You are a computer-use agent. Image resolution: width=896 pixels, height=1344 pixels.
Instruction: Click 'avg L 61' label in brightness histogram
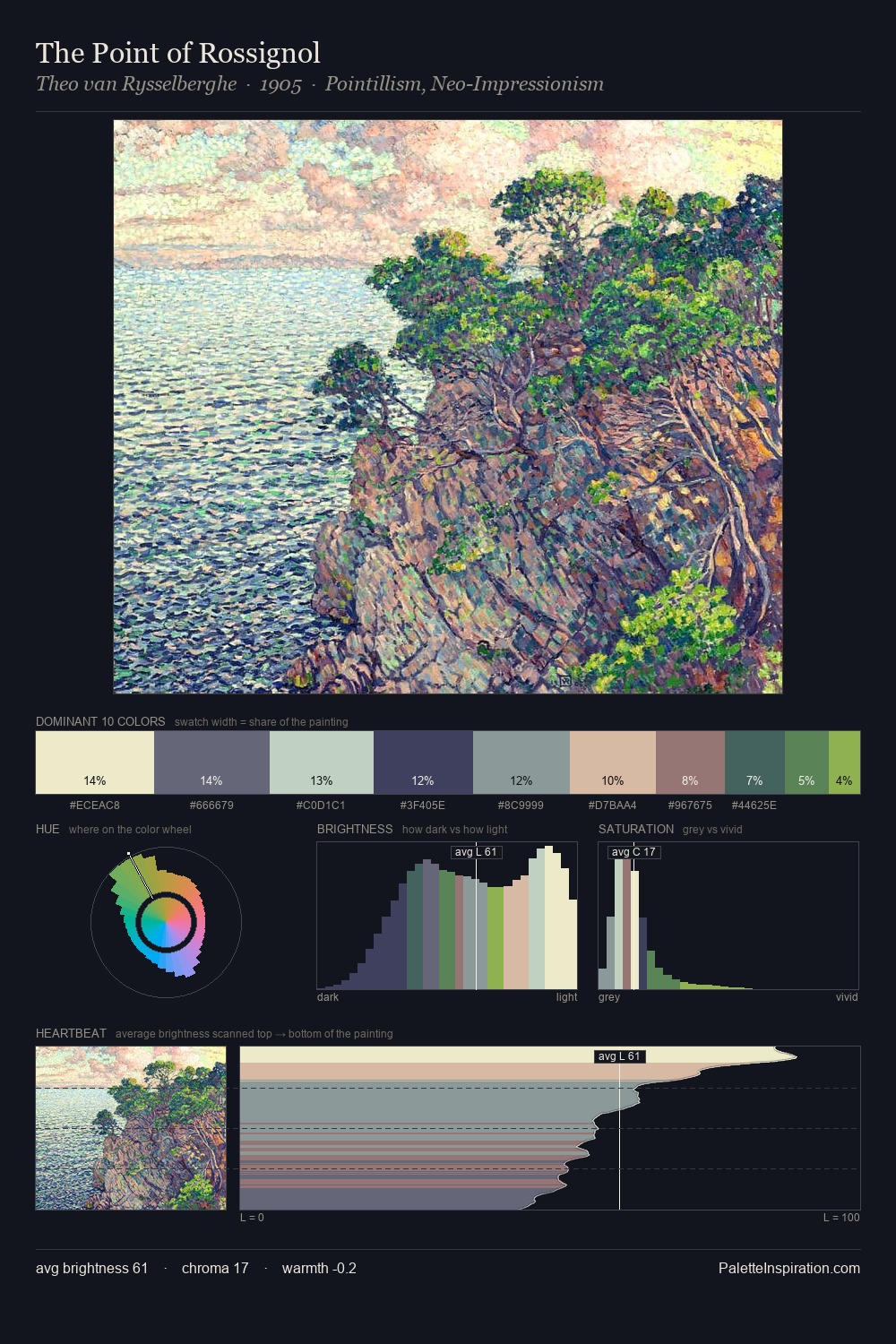pos(476,852)
